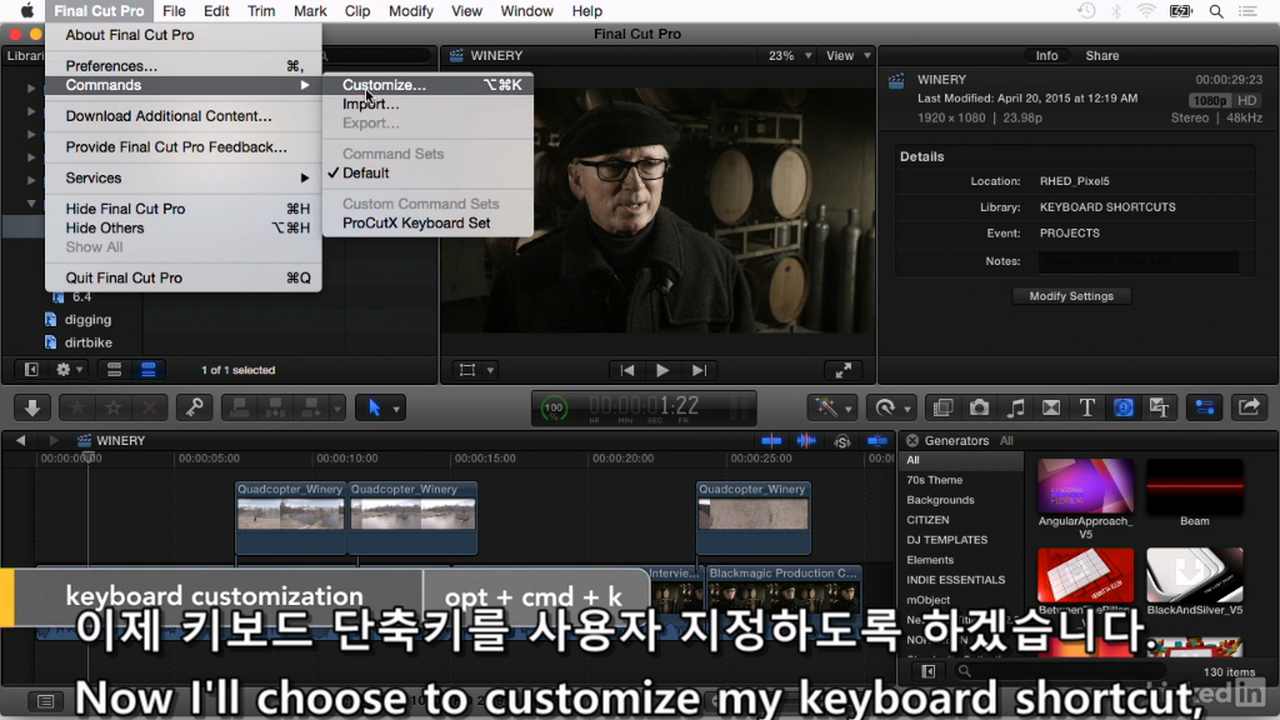Select ProCutX Keyboard Set
Screen dimensions: 1280x720
coord(427,223)
